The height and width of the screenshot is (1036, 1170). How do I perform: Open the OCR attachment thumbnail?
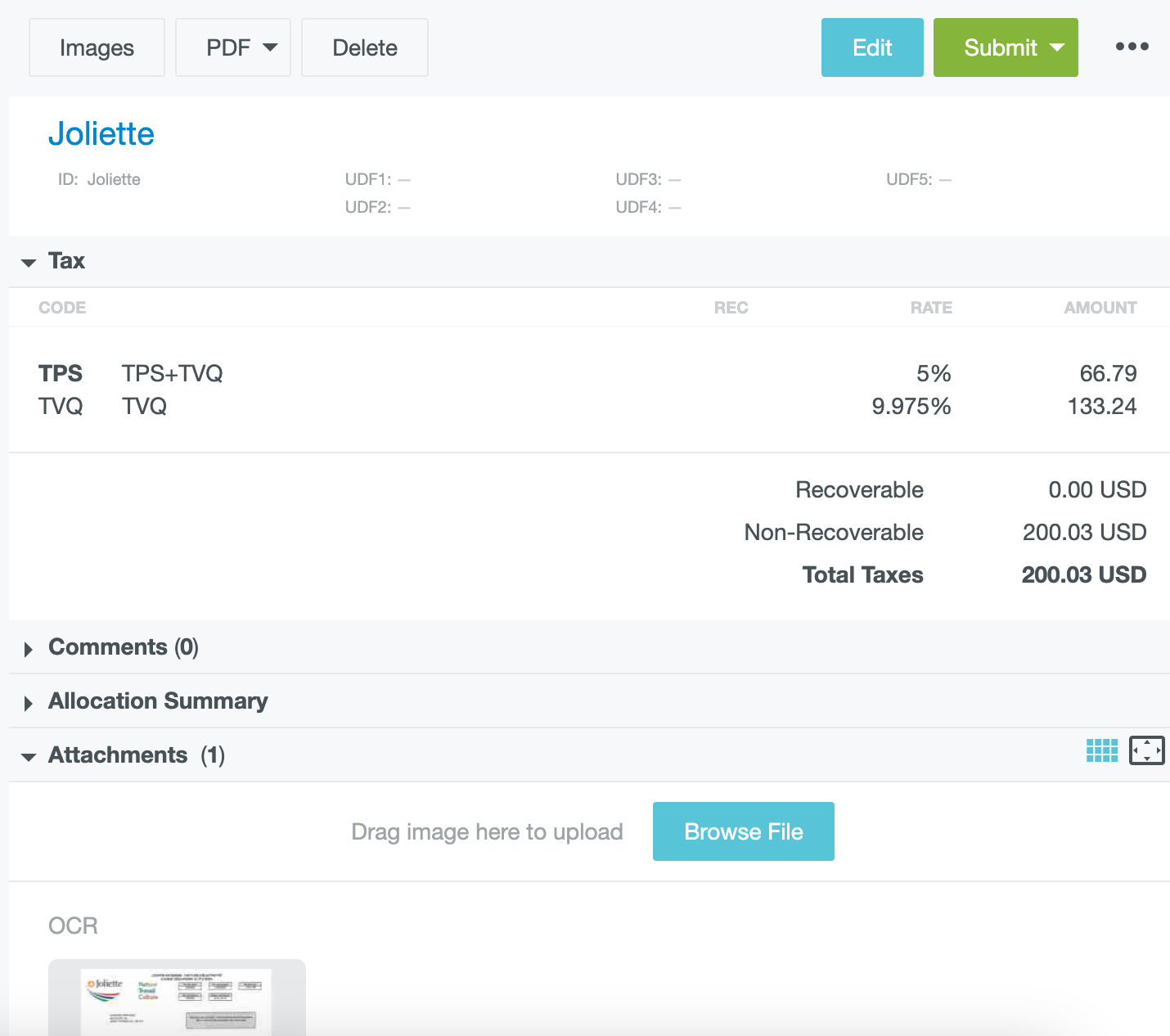(x=177, y=998)
